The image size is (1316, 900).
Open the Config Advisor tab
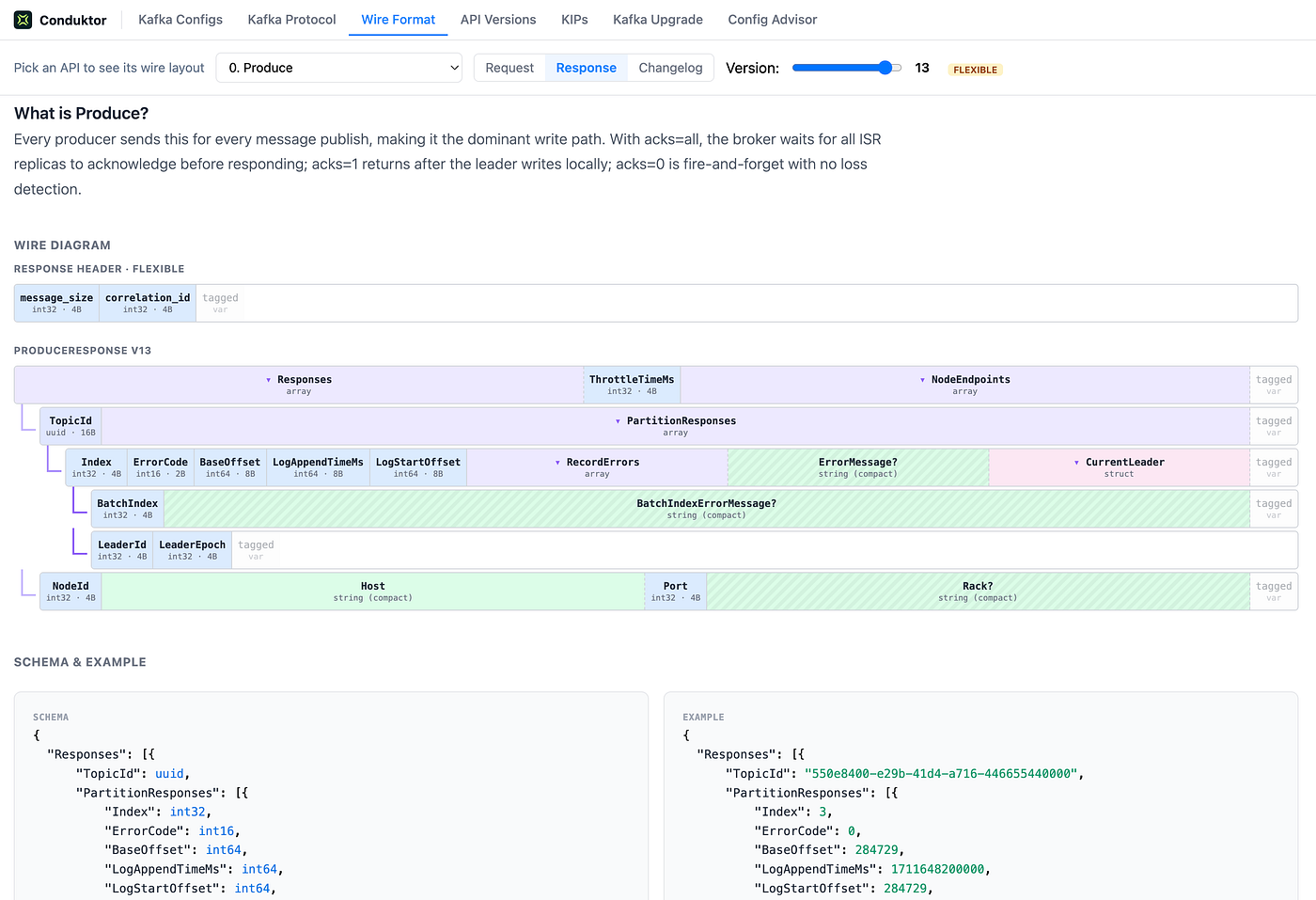[773, 20]
